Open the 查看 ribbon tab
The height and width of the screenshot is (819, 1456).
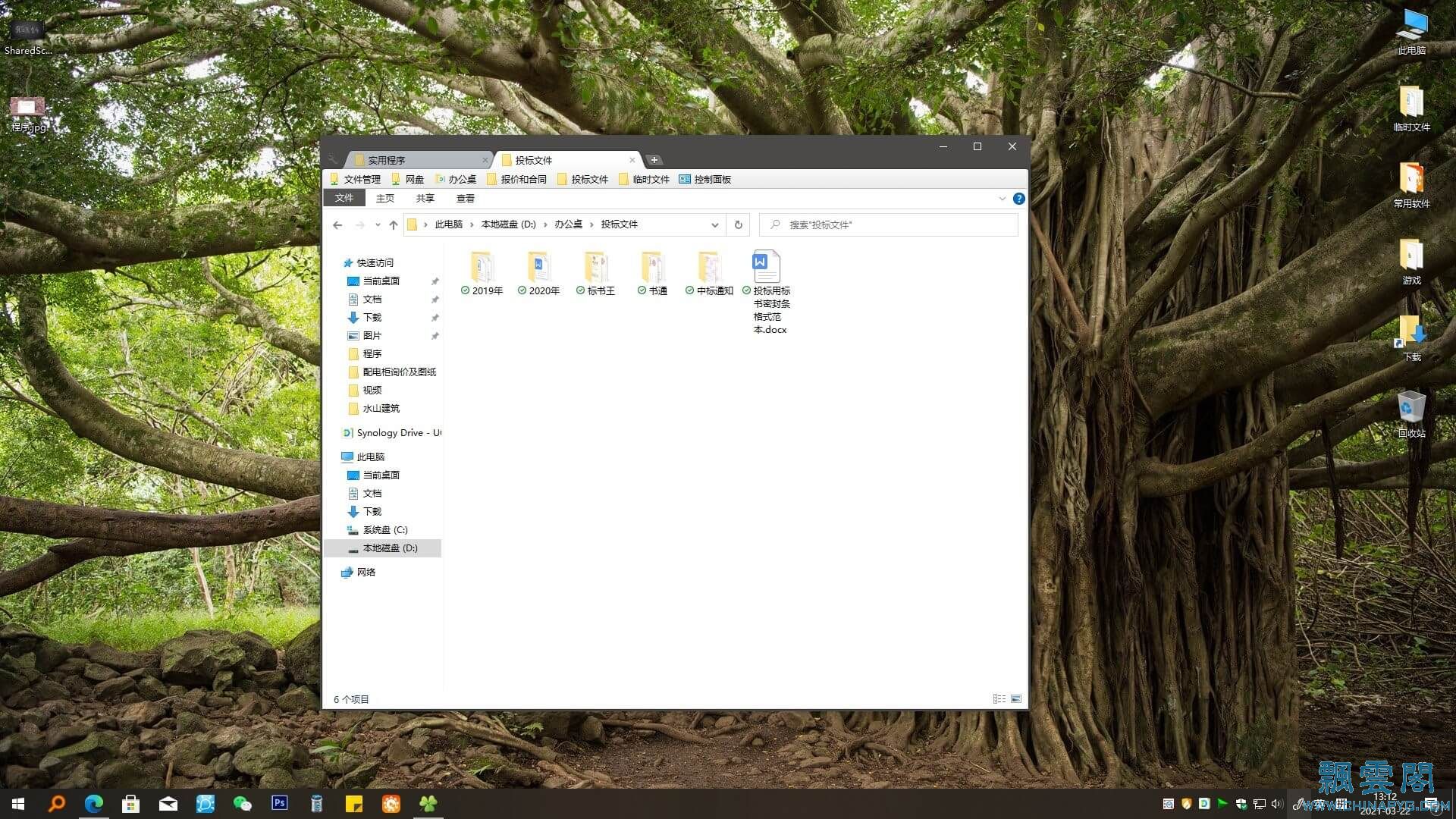466,199
